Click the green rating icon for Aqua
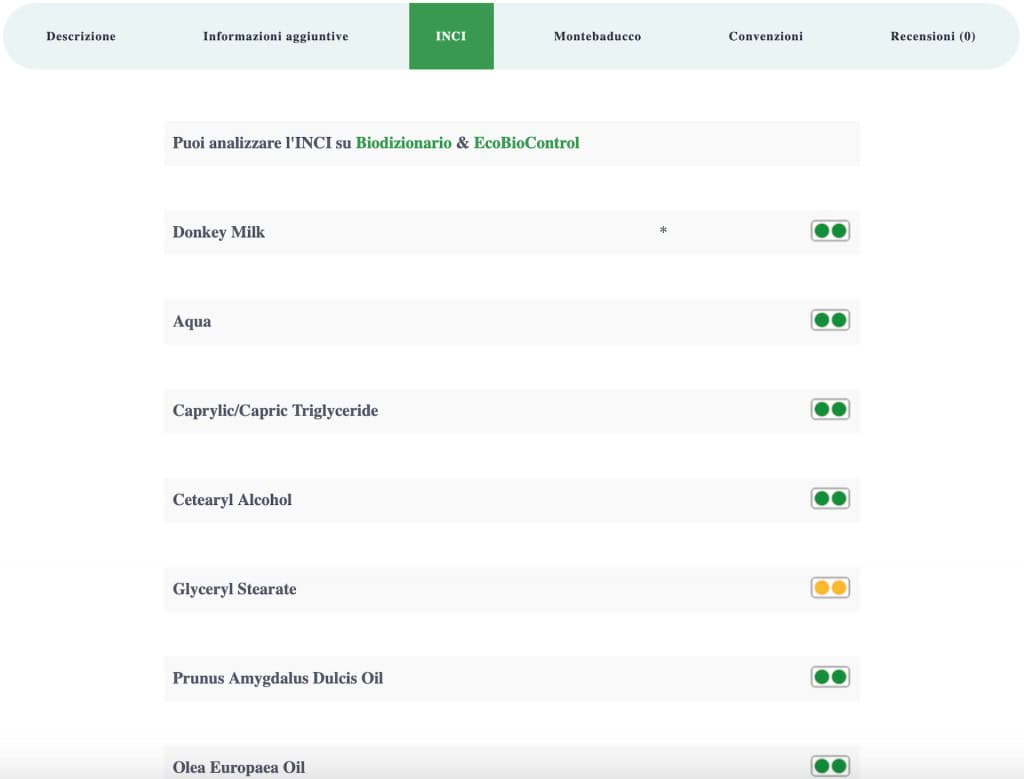The width and height of the screenshot is (1024, 779). [x=830, y=321]
